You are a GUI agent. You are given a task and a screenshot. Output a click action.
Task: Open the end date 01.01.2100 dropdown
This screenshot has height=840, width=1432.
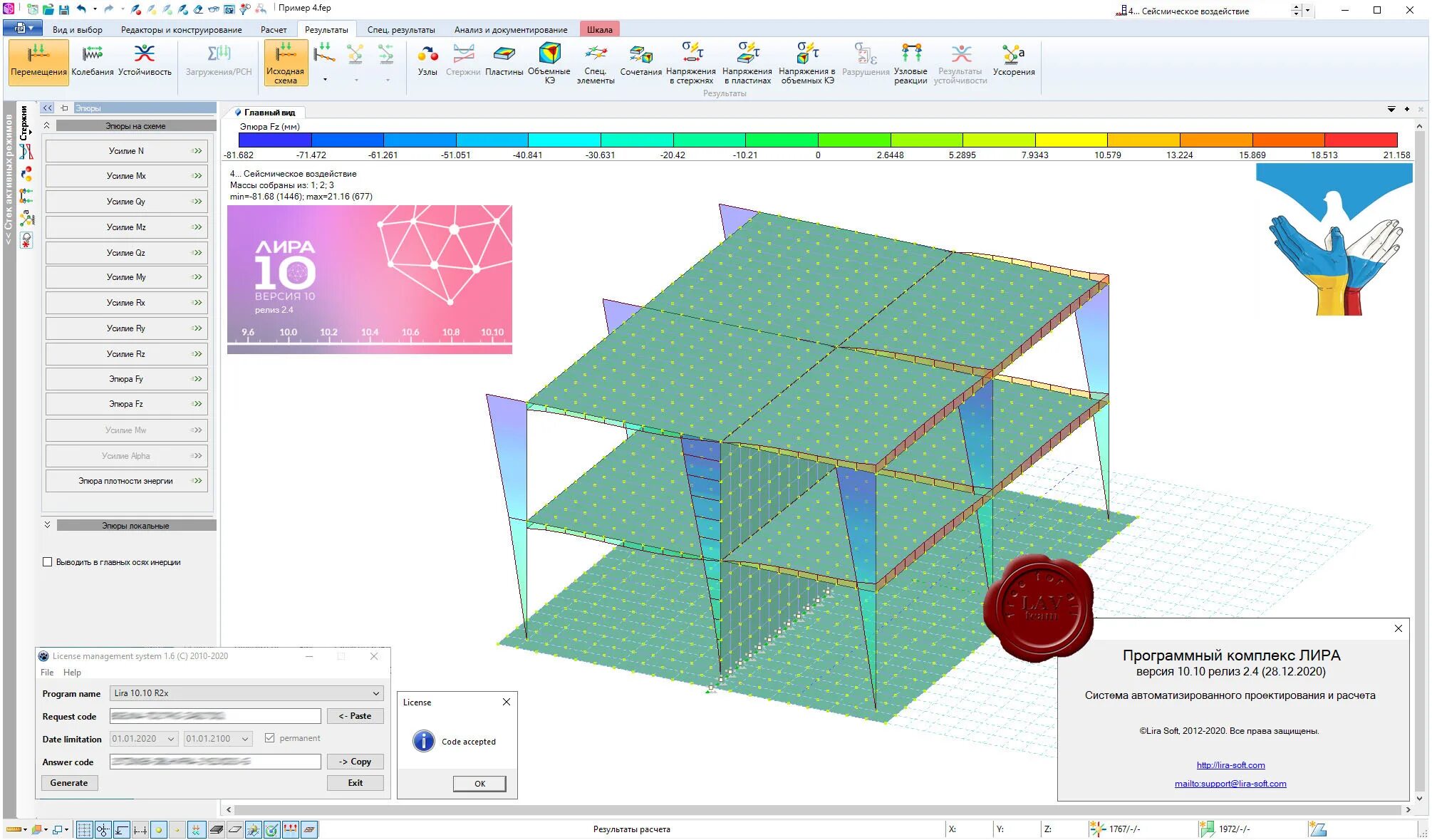click(x=218, y=739)
